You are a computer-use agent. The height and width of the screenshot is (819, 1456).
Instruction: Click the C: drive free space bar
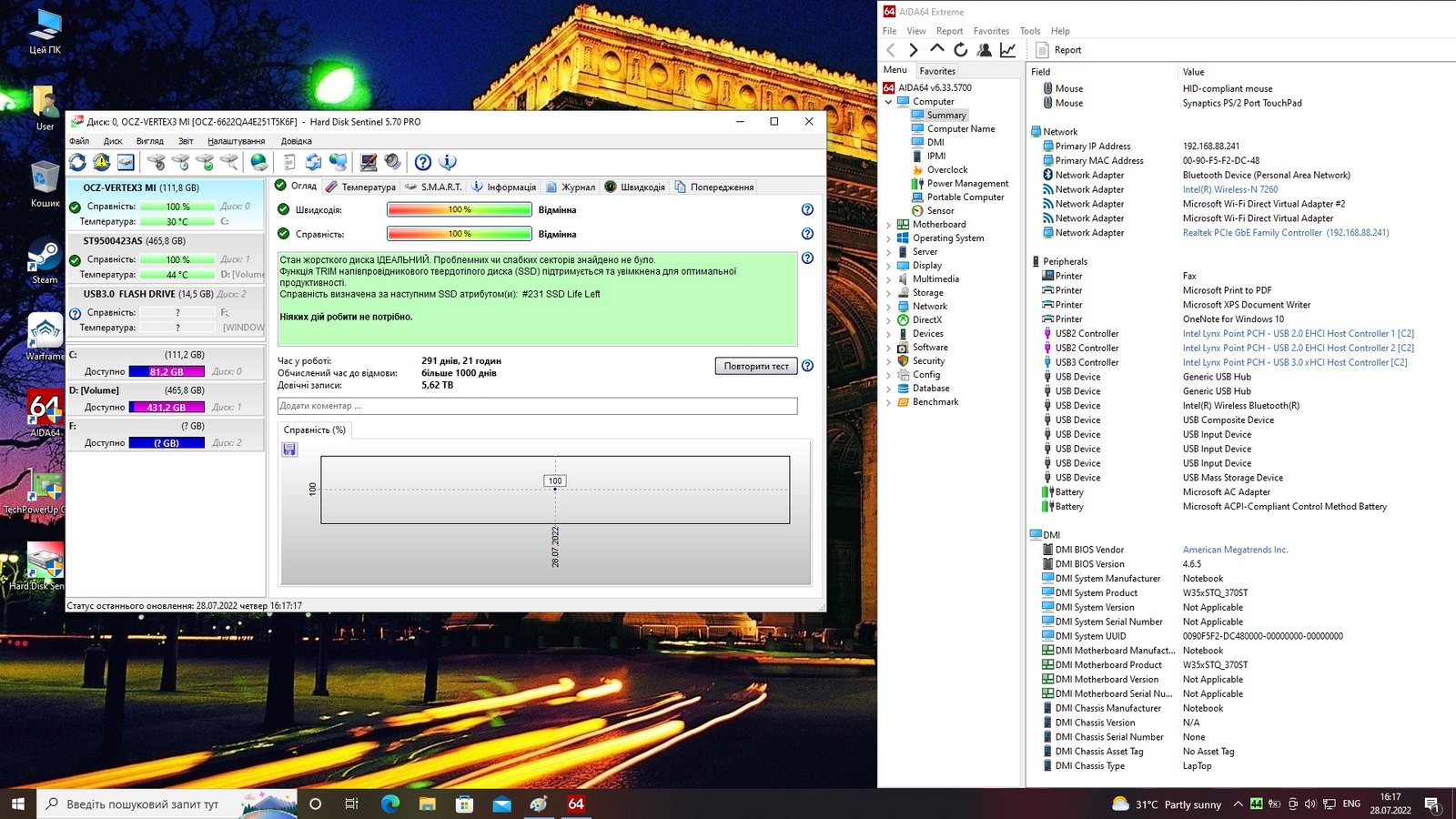point(167,371)
